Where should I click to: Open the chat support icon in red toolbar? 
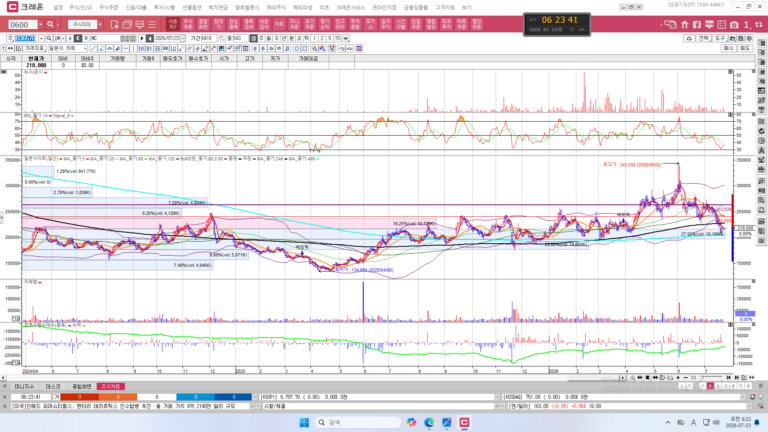pos(671,24)
